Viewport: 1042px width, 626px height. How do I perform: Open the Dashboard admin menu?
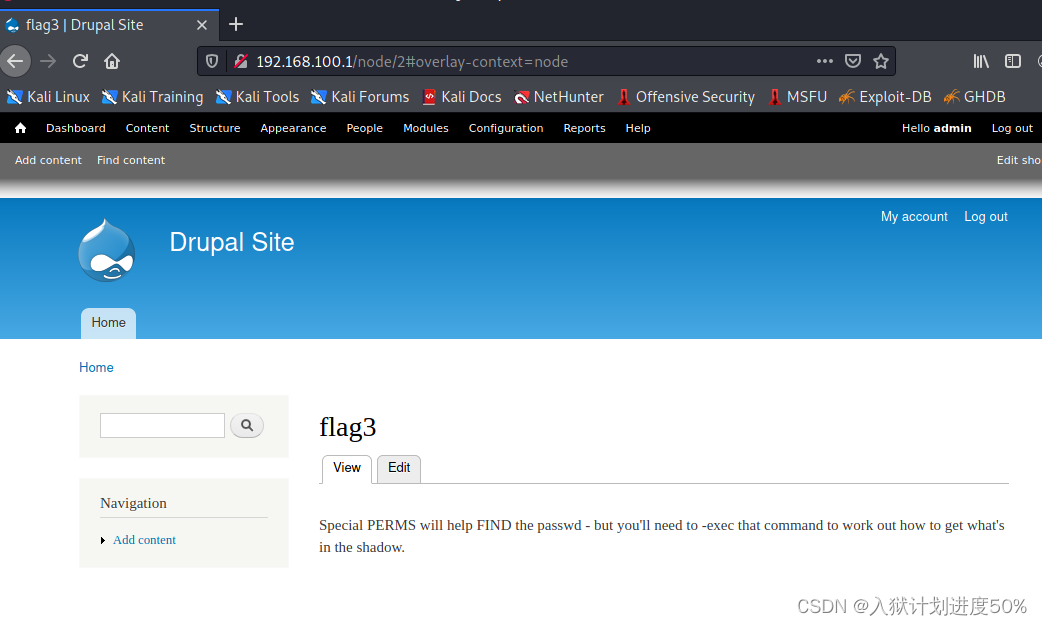click(x=76, y=128)
